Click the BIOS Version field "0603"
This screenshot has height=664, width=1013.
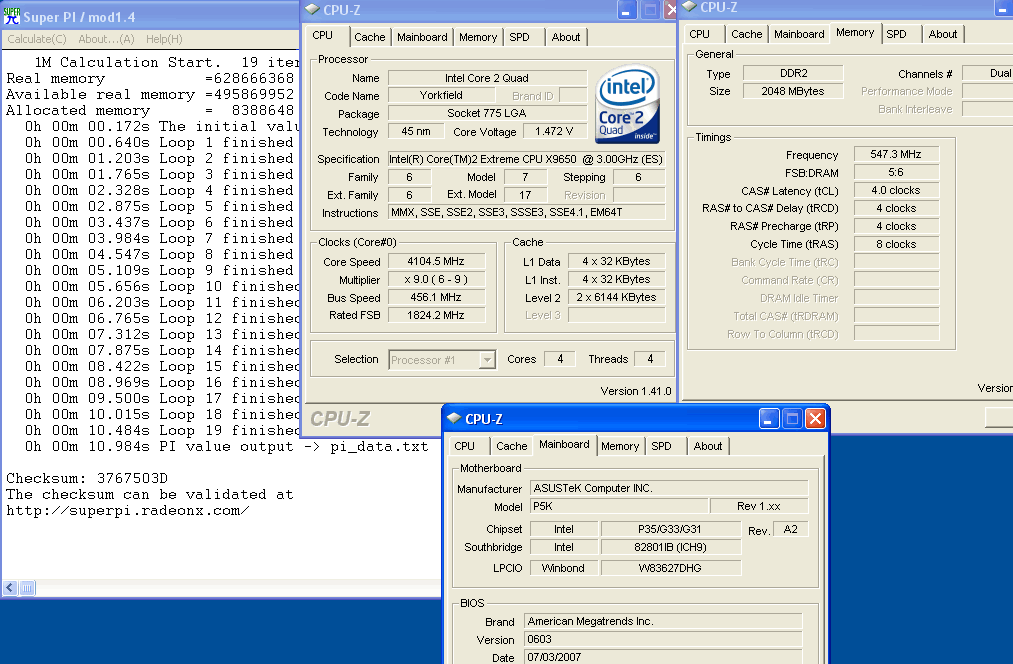click(663, 639)
